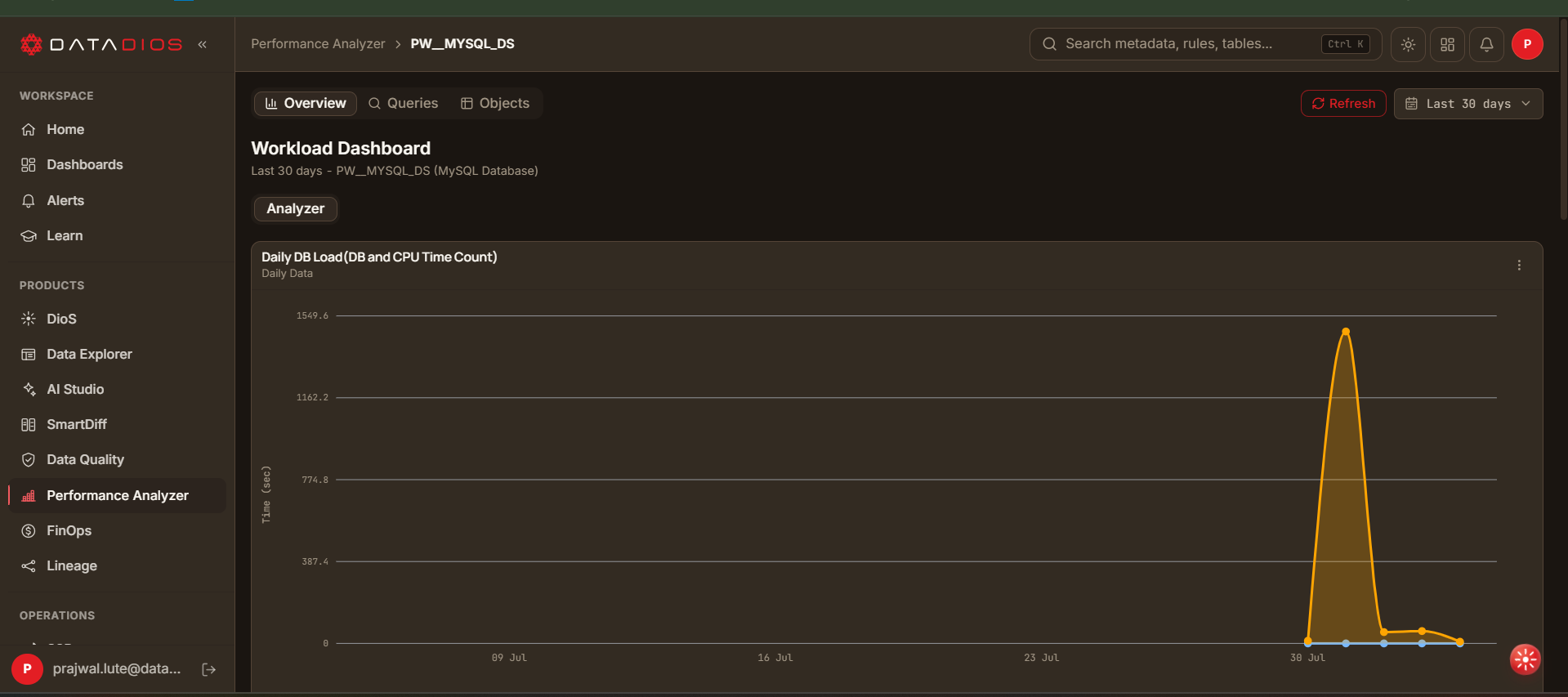
Task: Switch to the Objects tab
Action: point(495,103)
